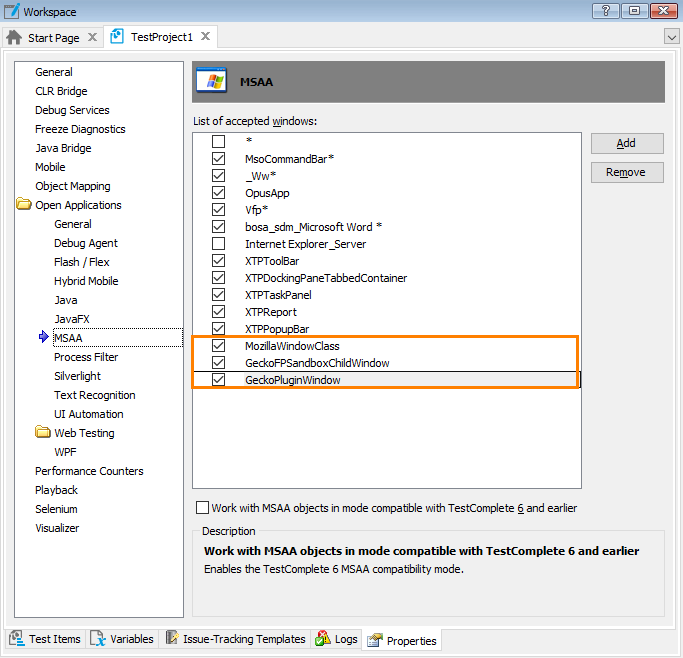The height and width of the screenshot is (658, 683).
Task: Click the Logs tab icon
Action: point(323,638)
